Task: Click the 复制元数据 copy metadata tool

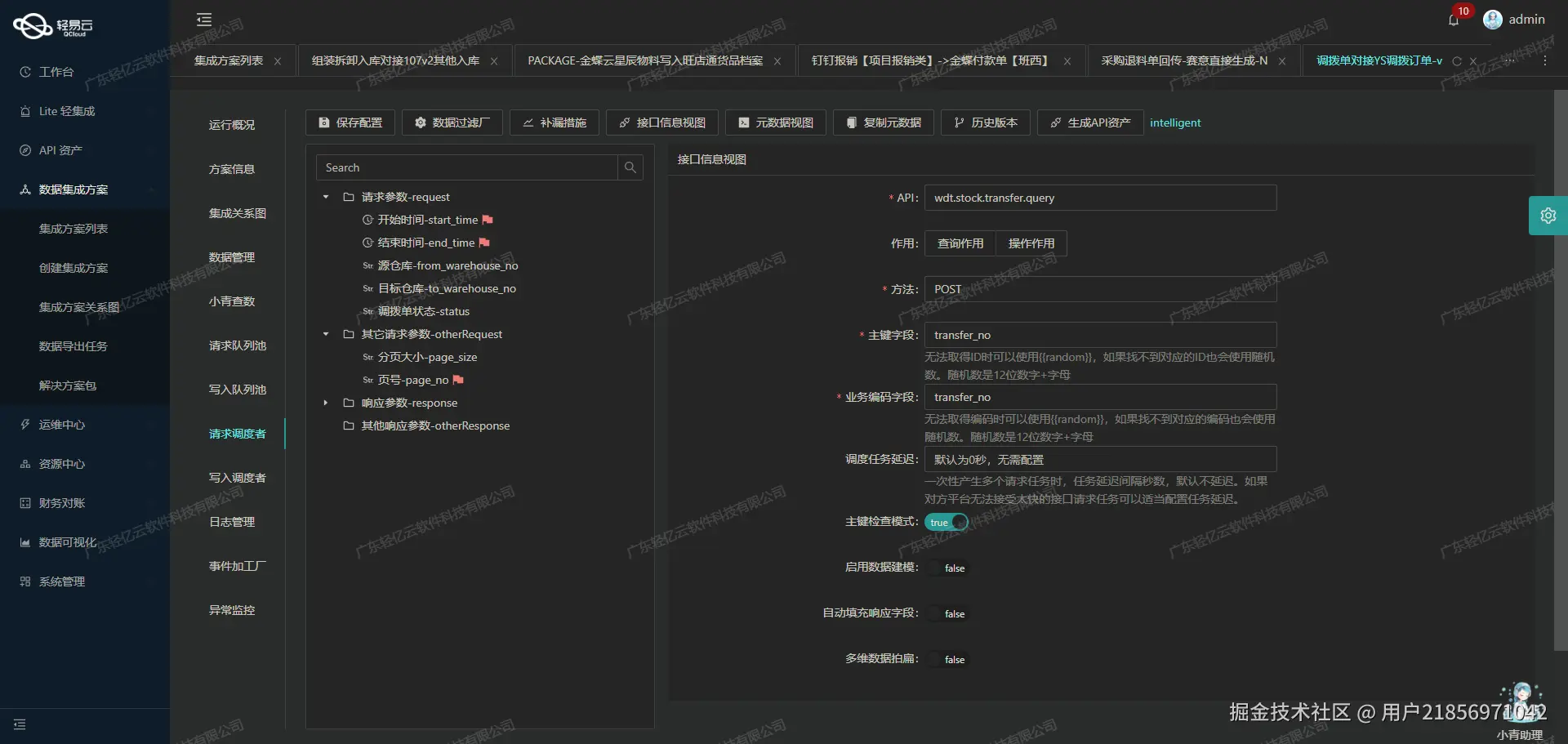Action: click(x=883, y=123)
